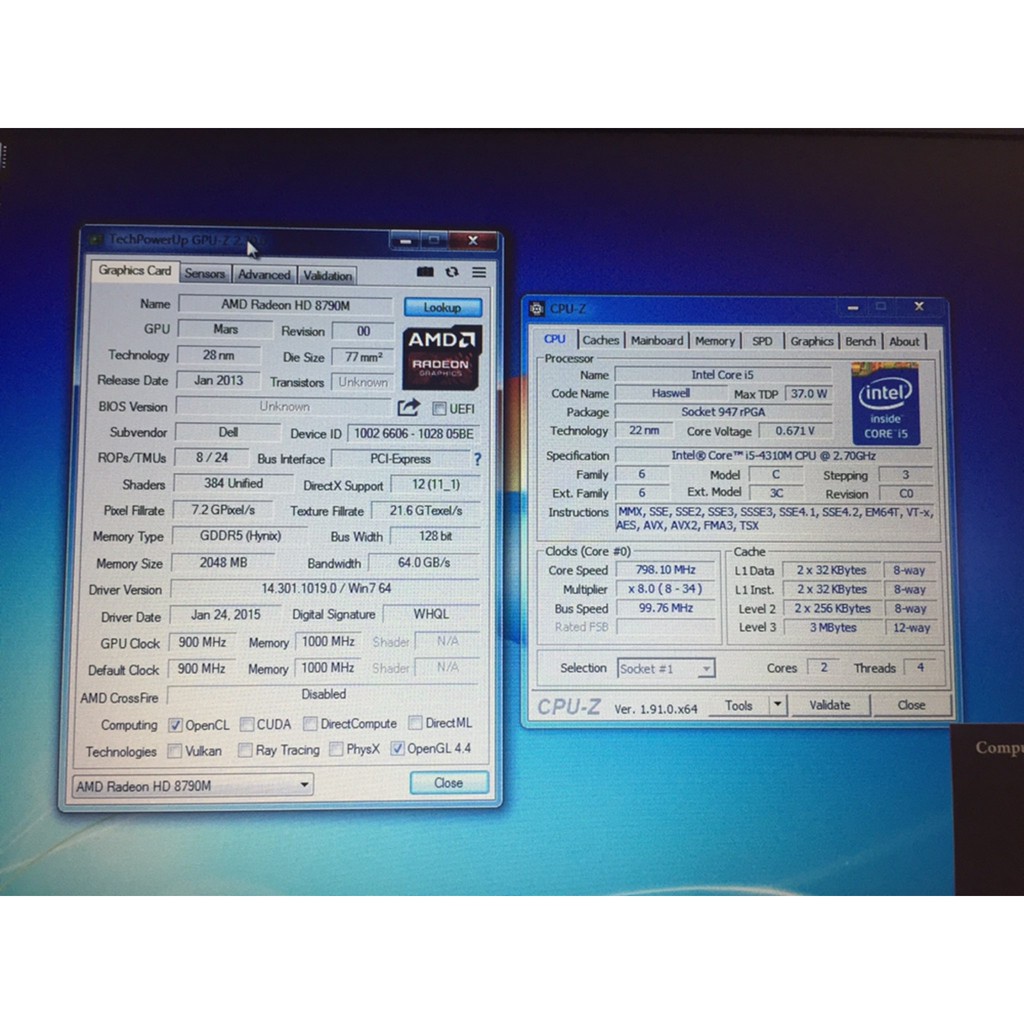
Task: Toggle the UEFI checkbox
Action: click(x=439, y=408)
